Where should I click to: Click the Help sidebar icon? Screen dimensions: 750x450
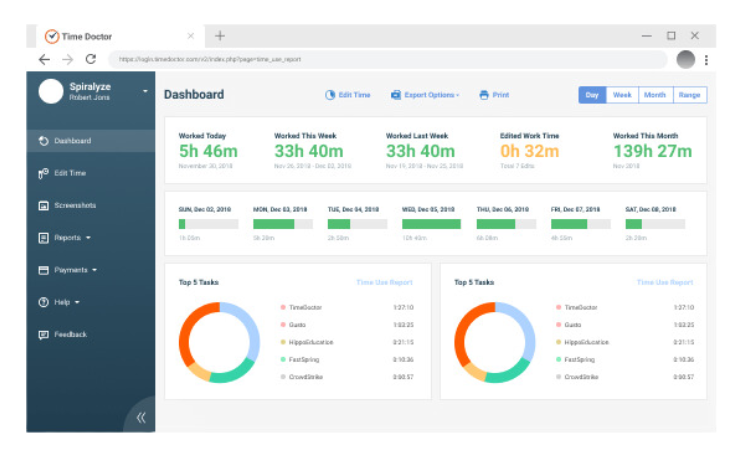(x=44, y=302)
